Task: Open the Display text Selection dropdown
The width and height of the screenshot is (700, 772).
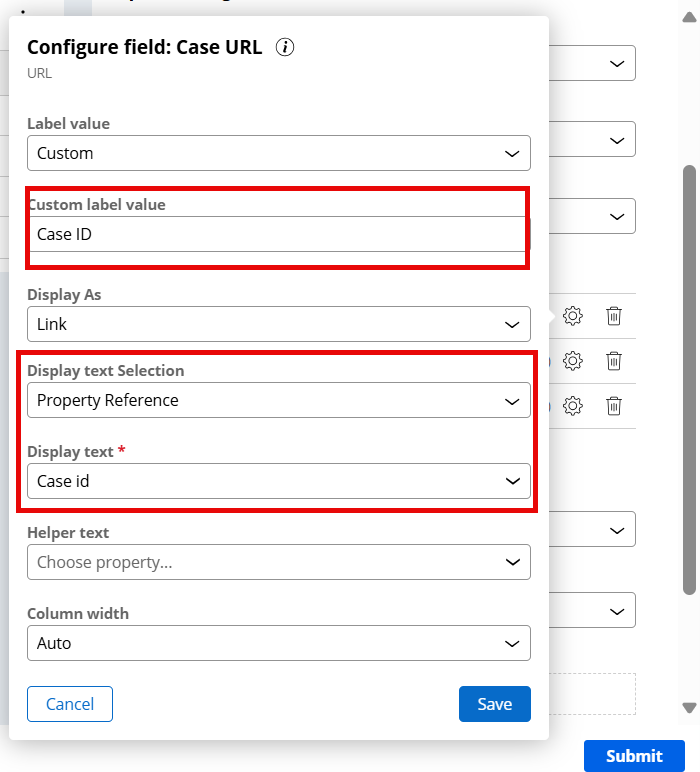Action: [x=278, y=400]
